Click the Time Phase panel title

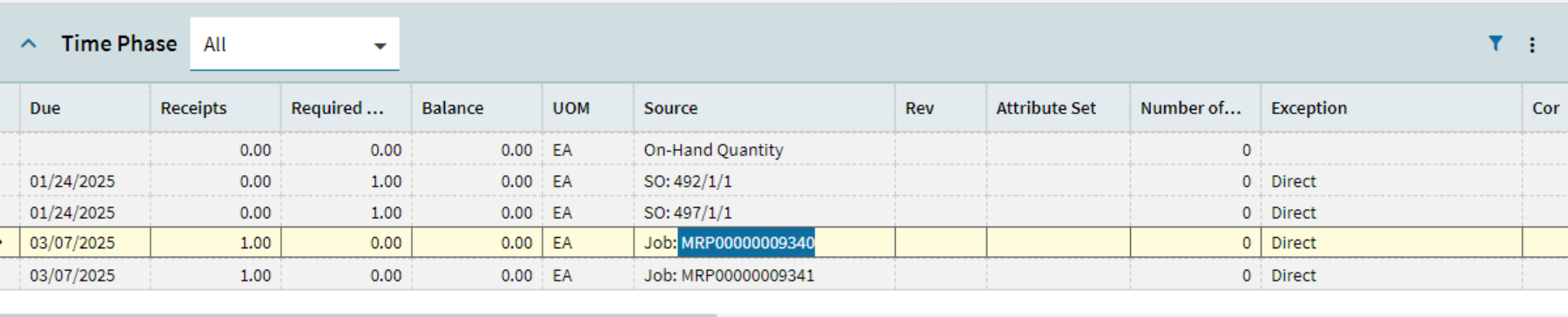(119, 44)
